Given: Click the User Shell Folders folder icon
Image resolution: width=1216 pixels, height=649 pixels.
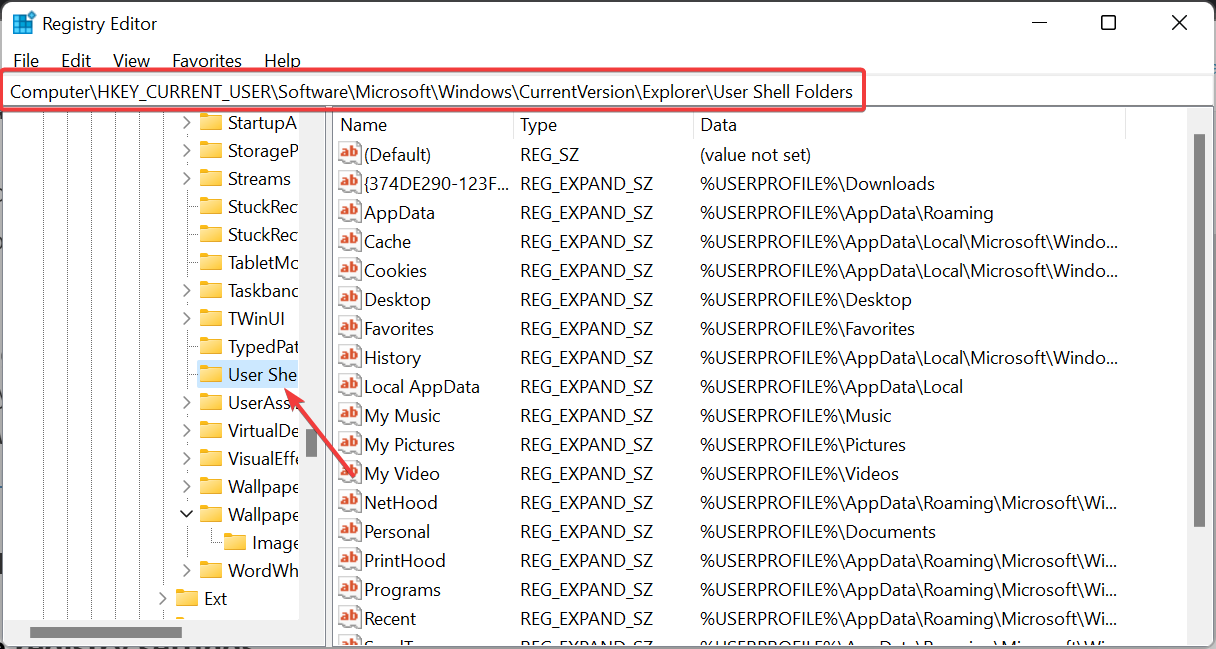Looking at the screenshot, I should 213,374.
